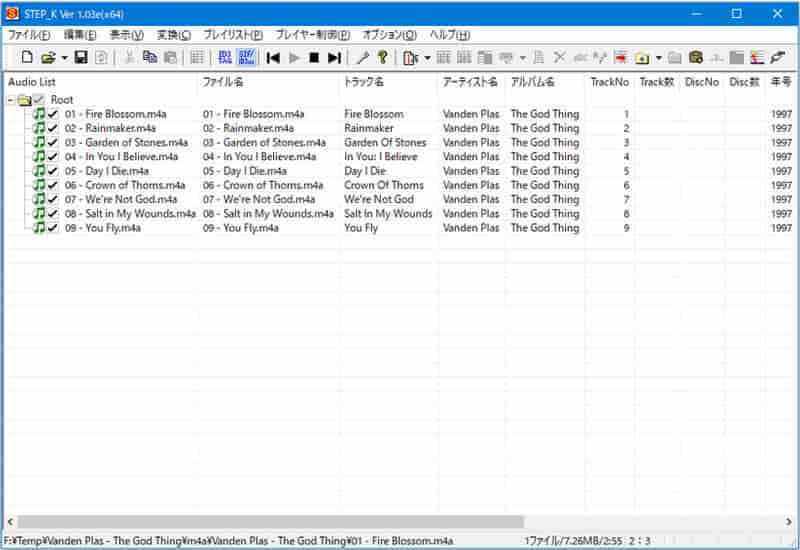The image size is (800, 550).
Task: Toggle the Root folder checkbox
Action: 39,100
